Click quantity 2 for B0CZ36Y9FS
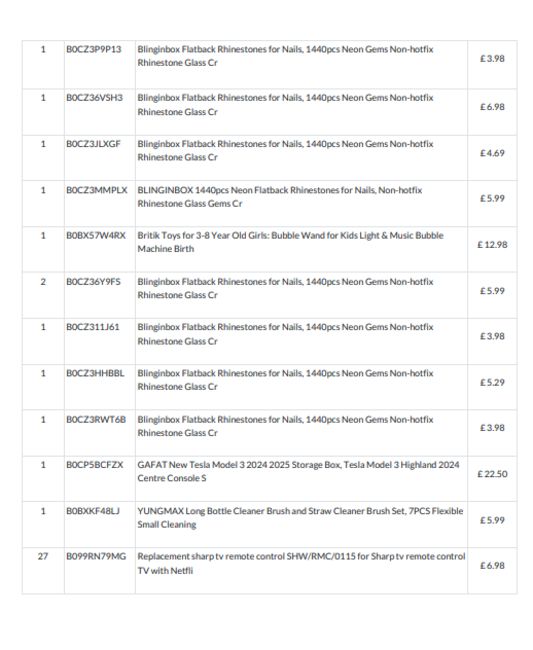 [43, 282]
